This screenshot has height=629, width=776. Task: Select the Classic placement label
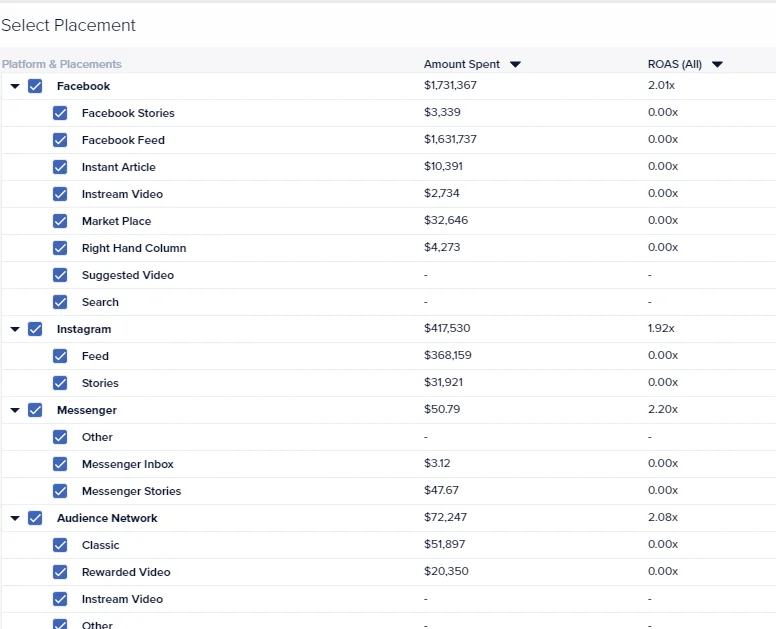[x=100, y=545]
